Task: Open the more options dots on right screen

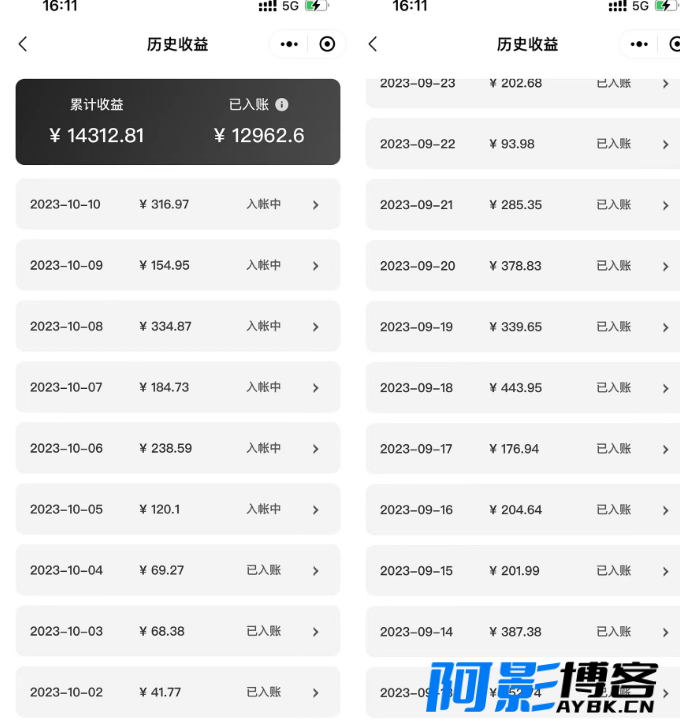Action: pyautogui.click(x=639, y=44)
